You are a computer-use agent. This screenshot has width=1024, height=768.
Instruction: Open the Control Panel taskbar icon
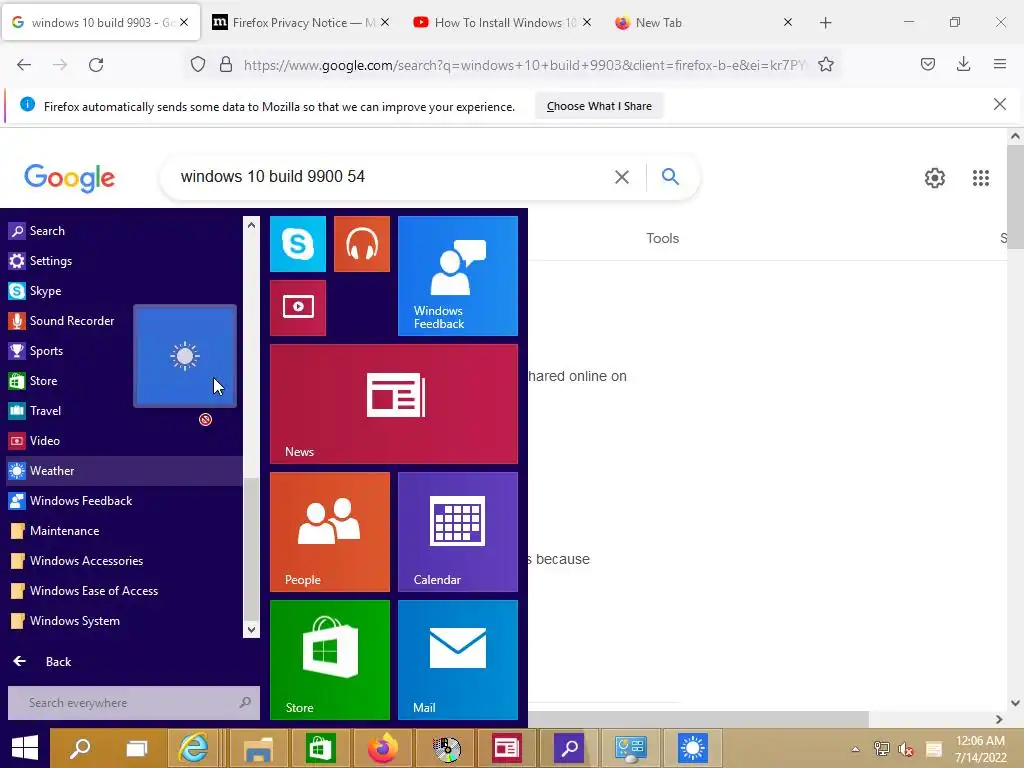tap(631, 748)
